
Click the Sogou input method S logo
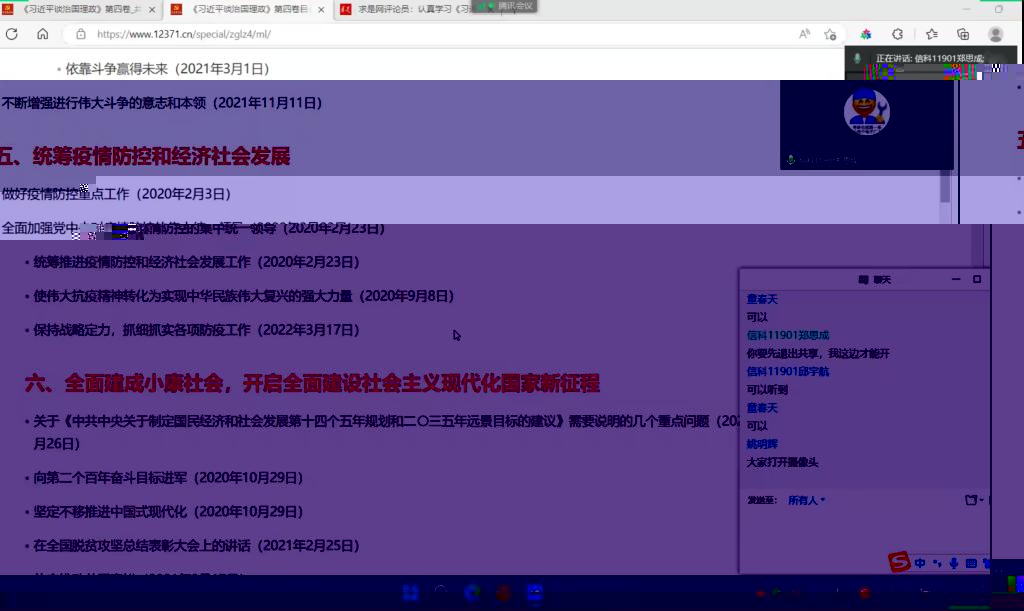[x=900, y=564]
